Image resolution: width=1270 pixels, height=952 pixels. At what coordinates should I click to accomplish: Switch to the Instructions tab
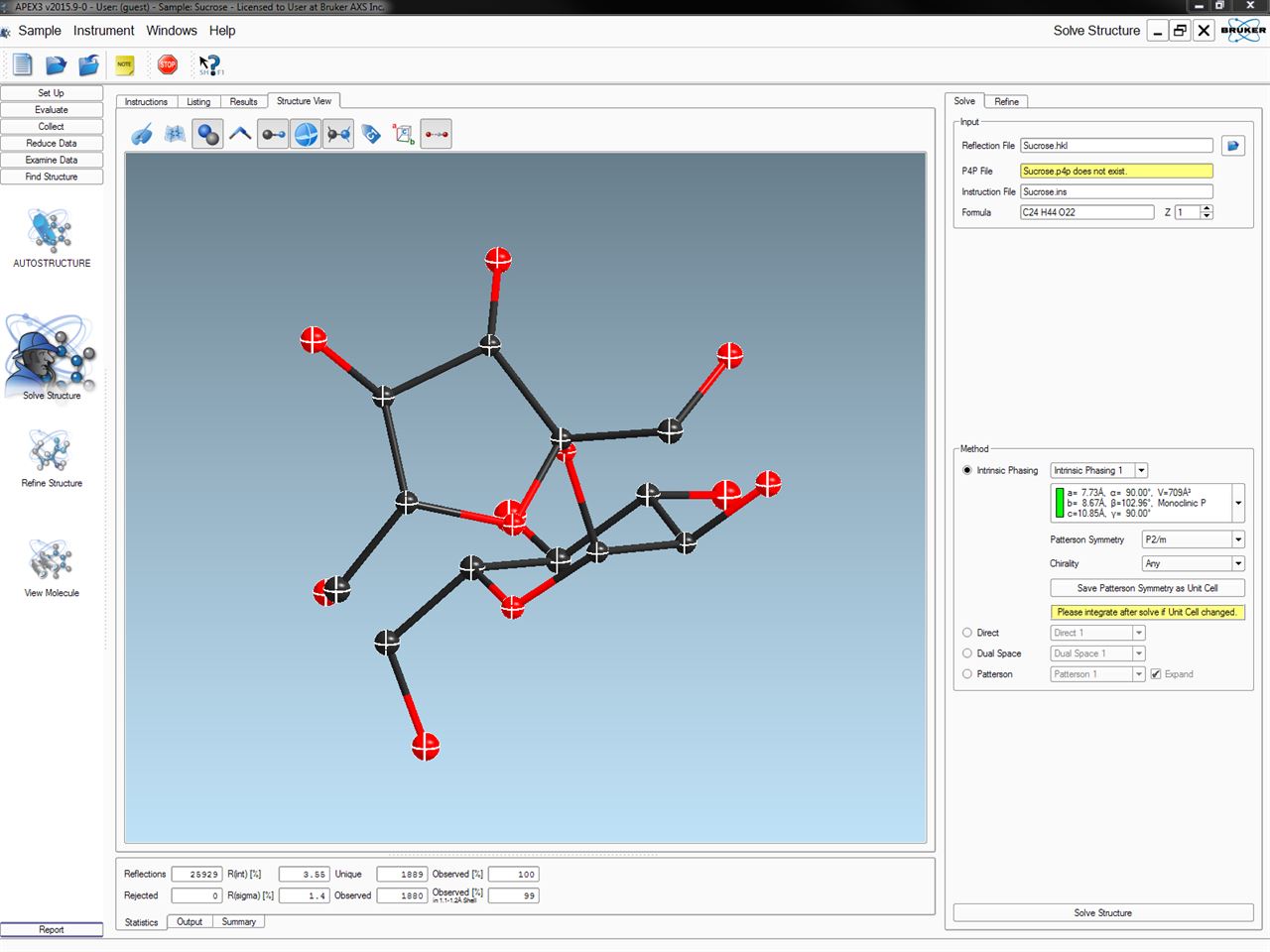[146, 102]
